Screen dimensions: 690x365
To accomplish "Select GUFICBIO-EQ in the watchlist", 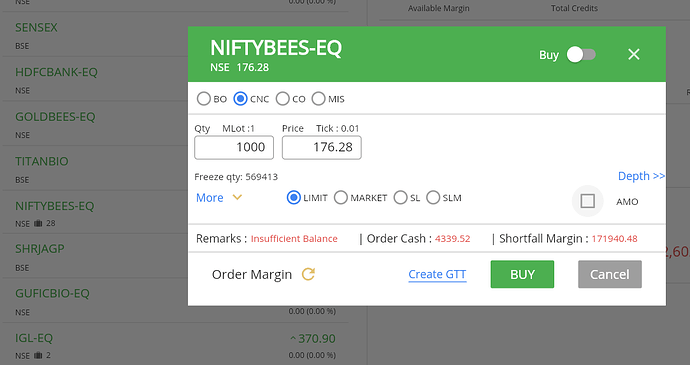I will click(52, 293).
